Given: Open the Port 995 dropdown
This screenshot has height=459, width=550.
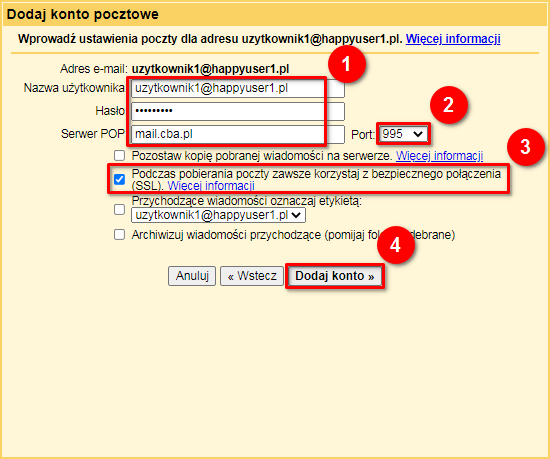Looking at the screenshot, I should coord(403,134).
